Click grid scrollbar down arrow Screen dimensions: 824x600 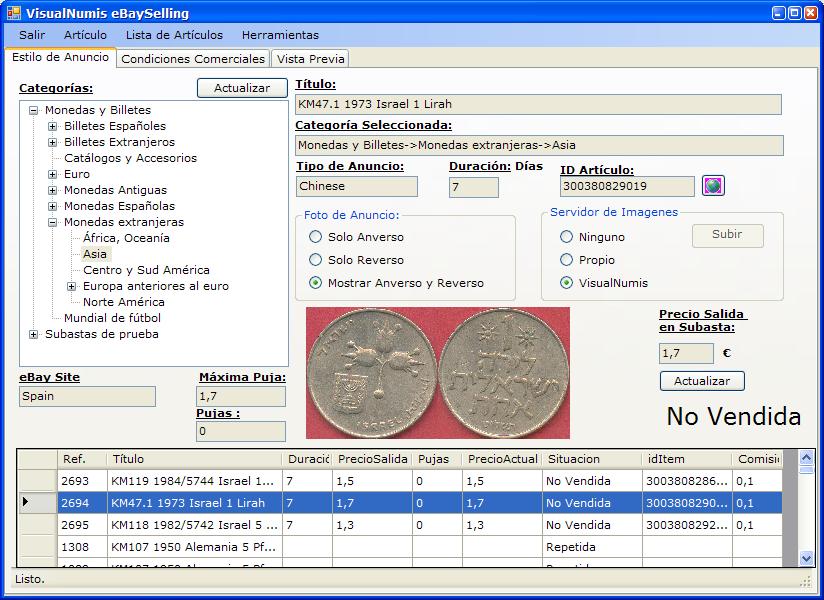(807, 558)
